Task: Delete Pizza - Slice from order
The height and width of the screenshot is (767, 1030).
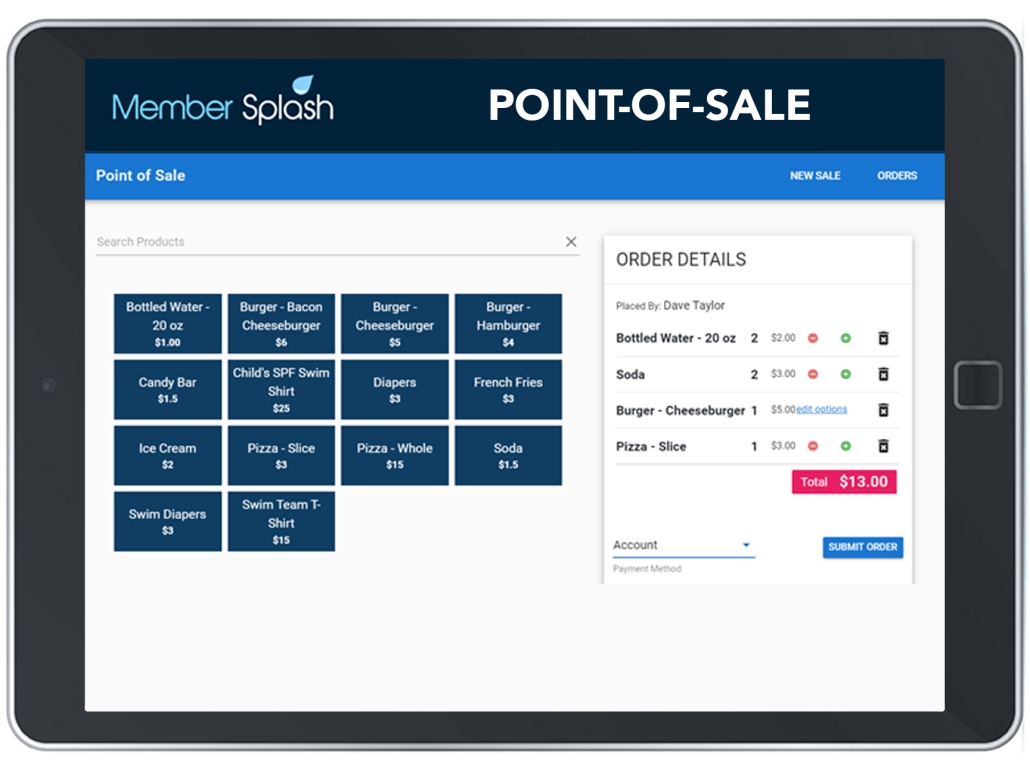Action: pyautogui.click(x=883, y=446)
